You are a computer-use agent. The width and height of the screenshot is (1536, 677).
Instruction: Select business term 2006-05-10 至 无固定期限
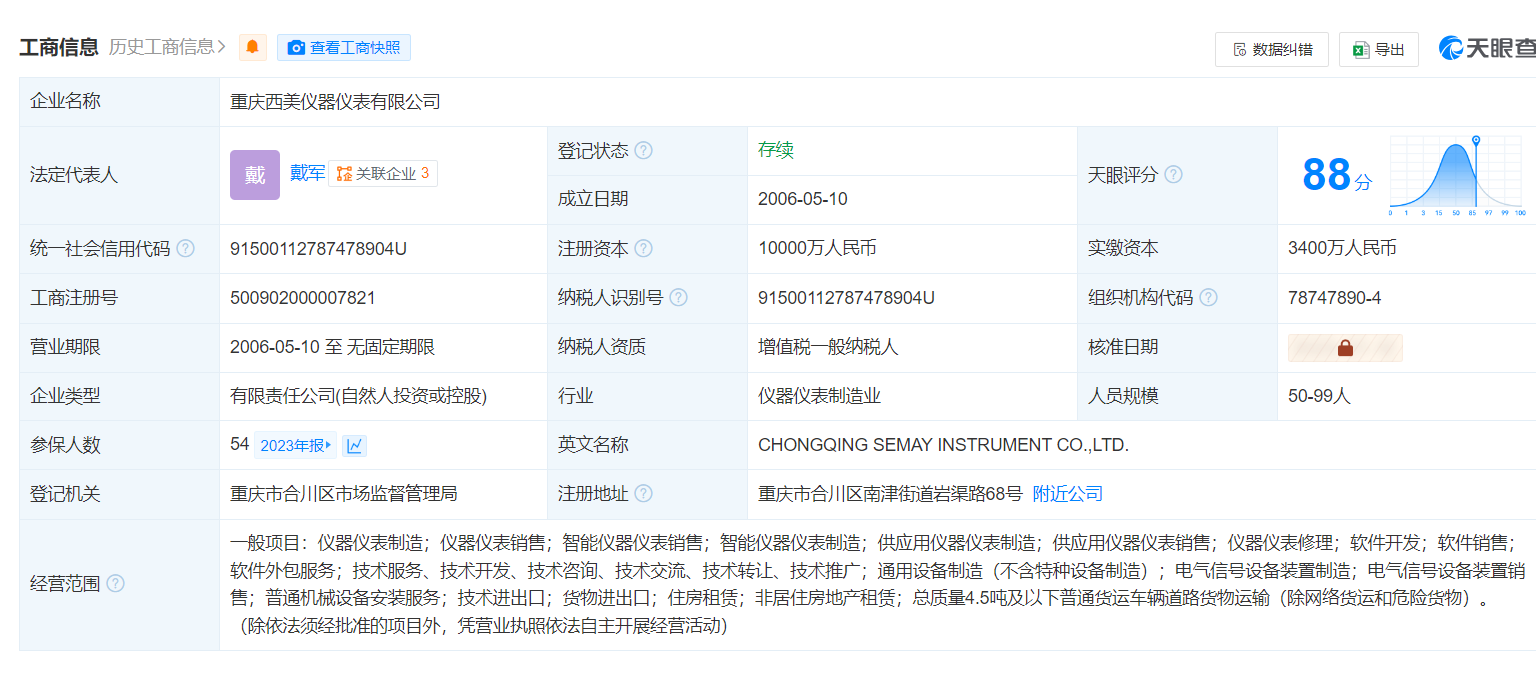coord(332,347)
